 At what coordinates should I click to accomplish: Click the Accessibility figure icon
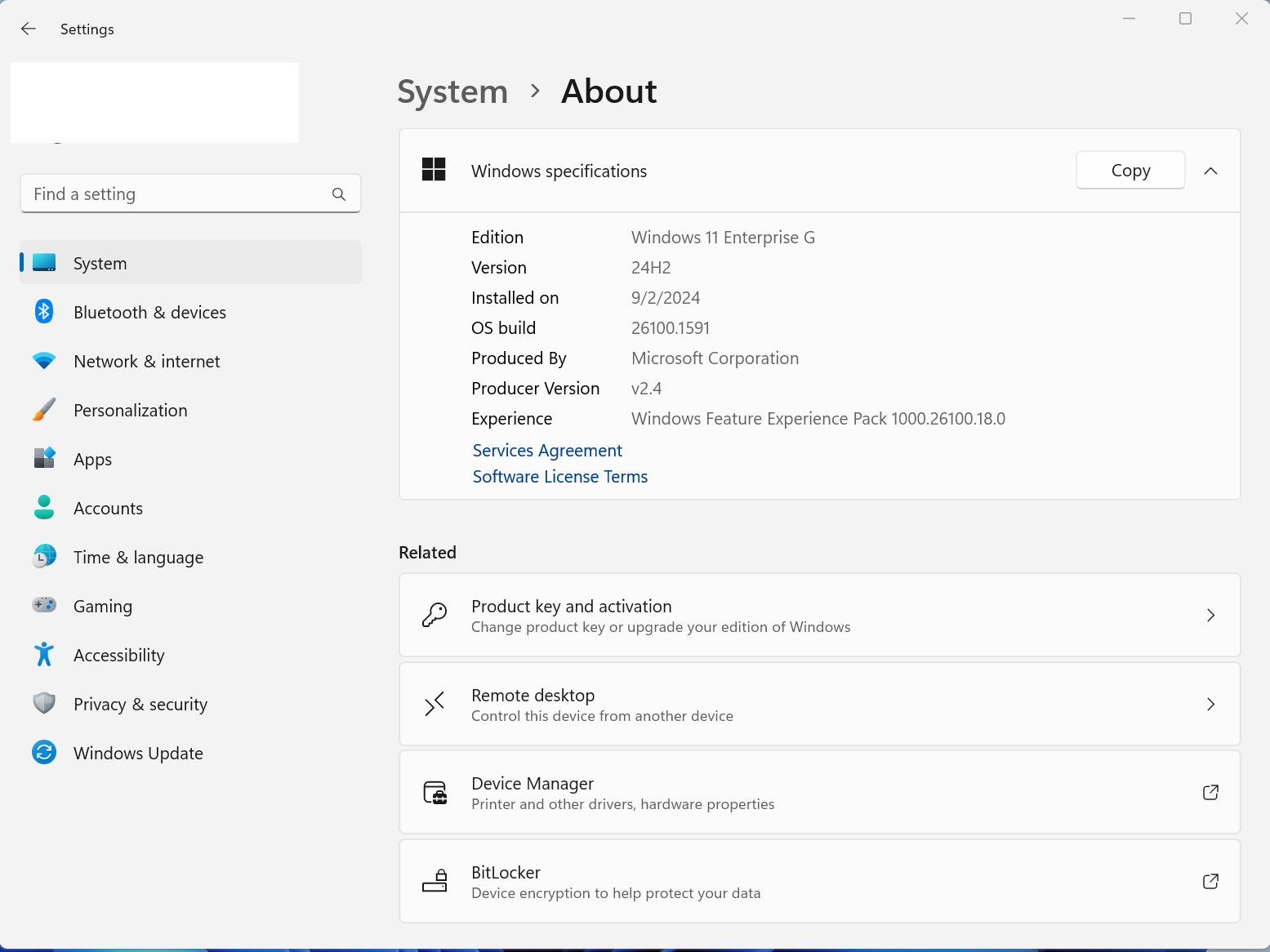[44, 654]
